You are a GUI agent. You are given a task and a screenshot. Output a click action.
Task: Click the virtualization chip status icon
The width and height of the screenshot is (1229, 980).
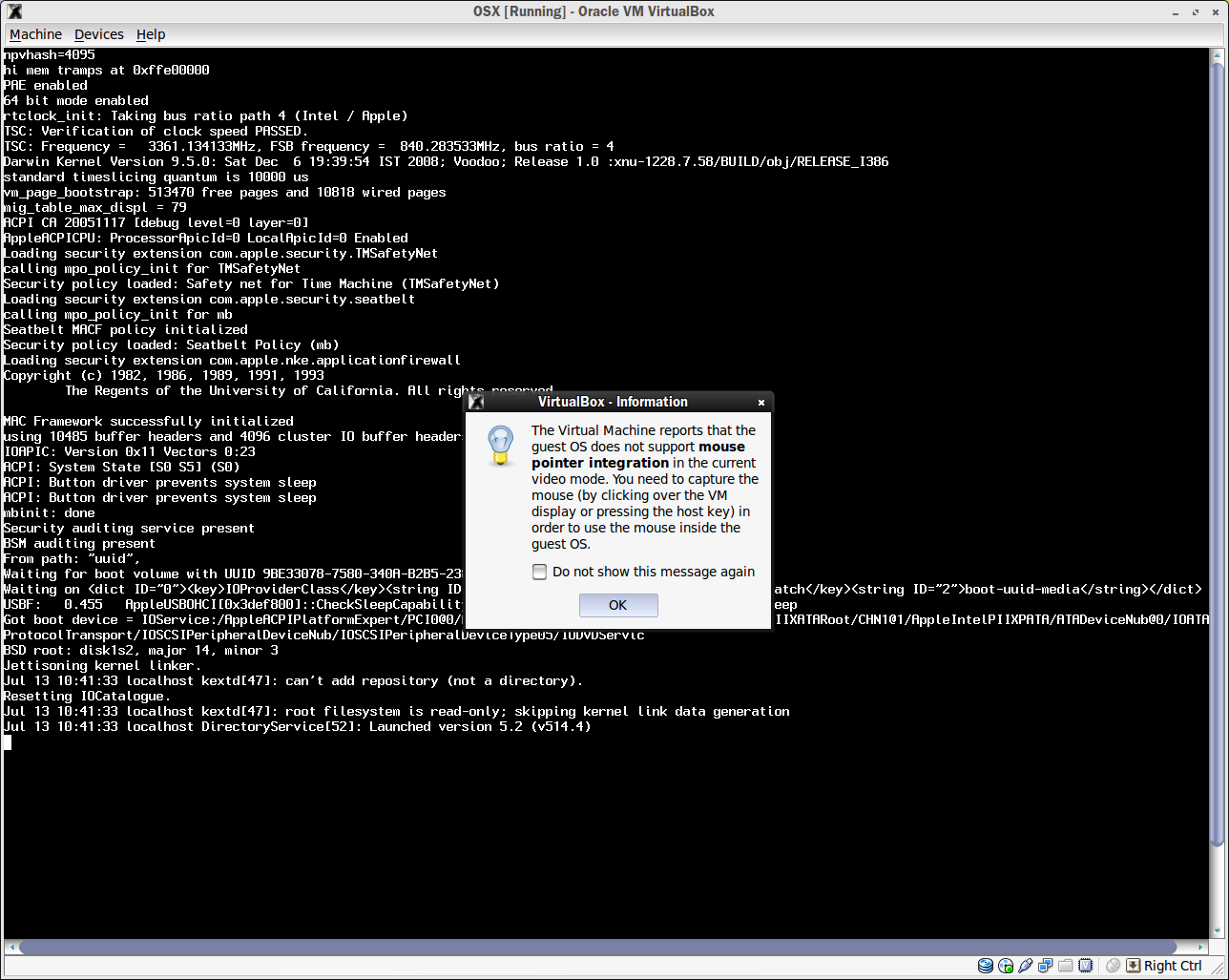[1085, 966]
